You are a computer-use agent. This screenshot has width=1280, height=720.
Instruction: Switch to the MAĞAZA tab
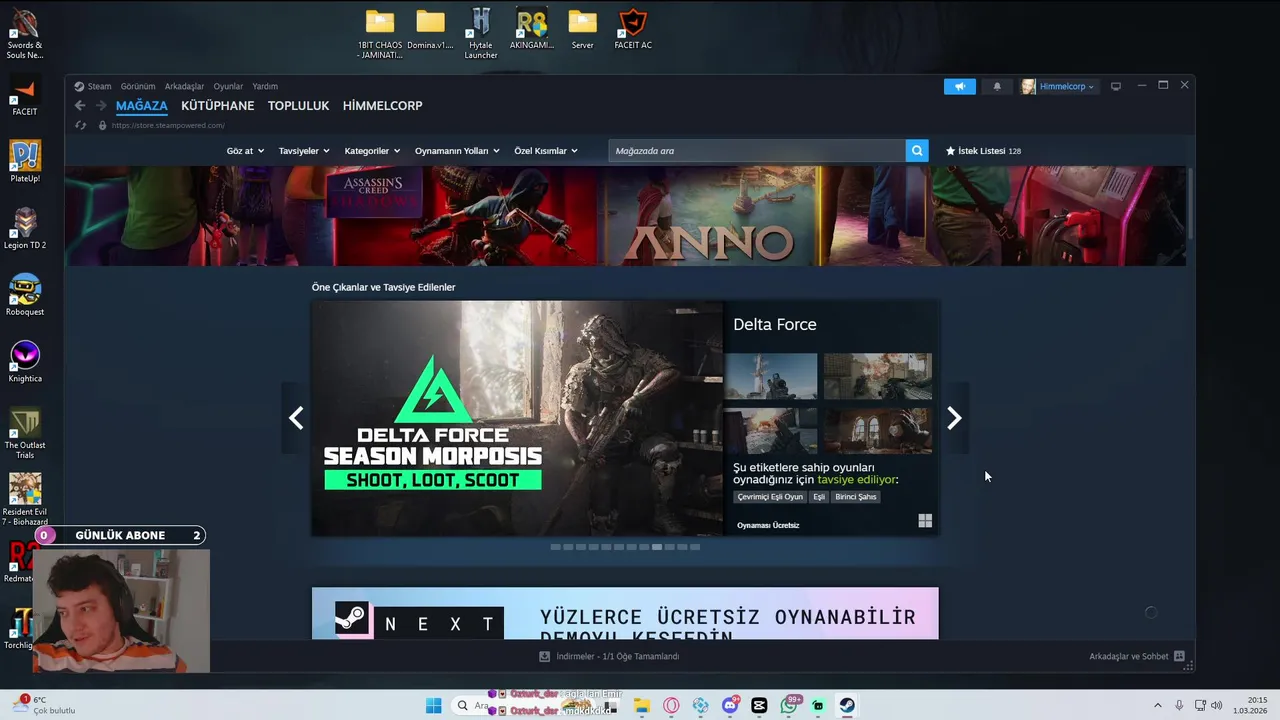pos(142,106)
